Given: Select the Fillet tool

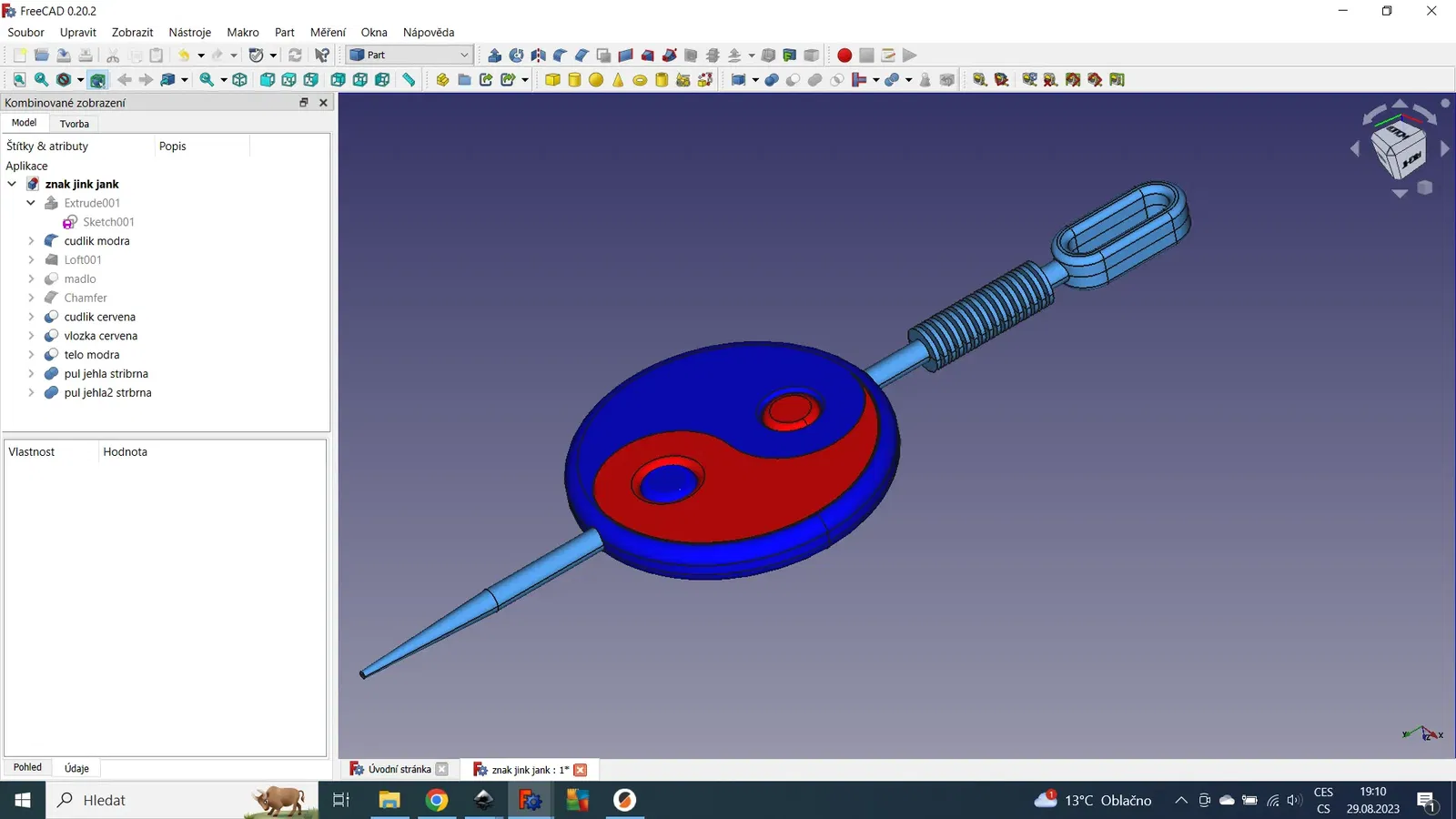Looking at the screenshot, I should click(560, 56).
